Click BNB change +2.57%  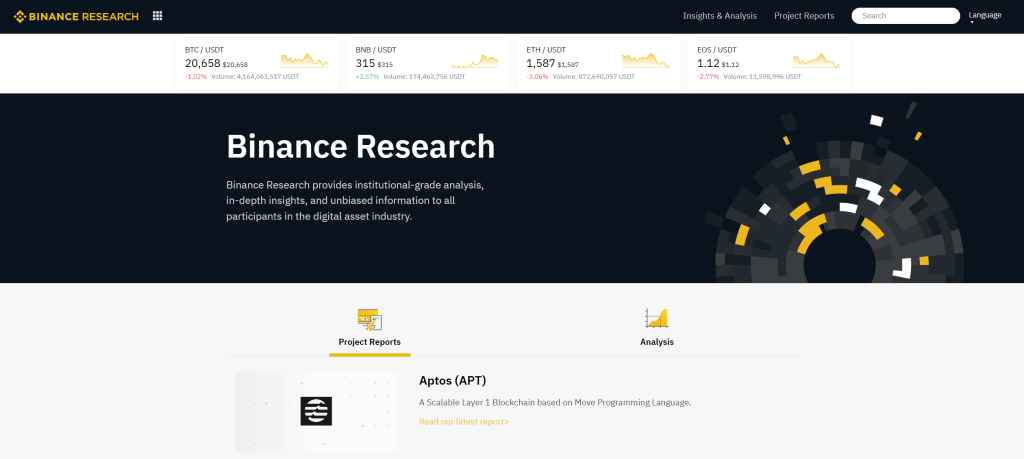(x=367, y=76)
